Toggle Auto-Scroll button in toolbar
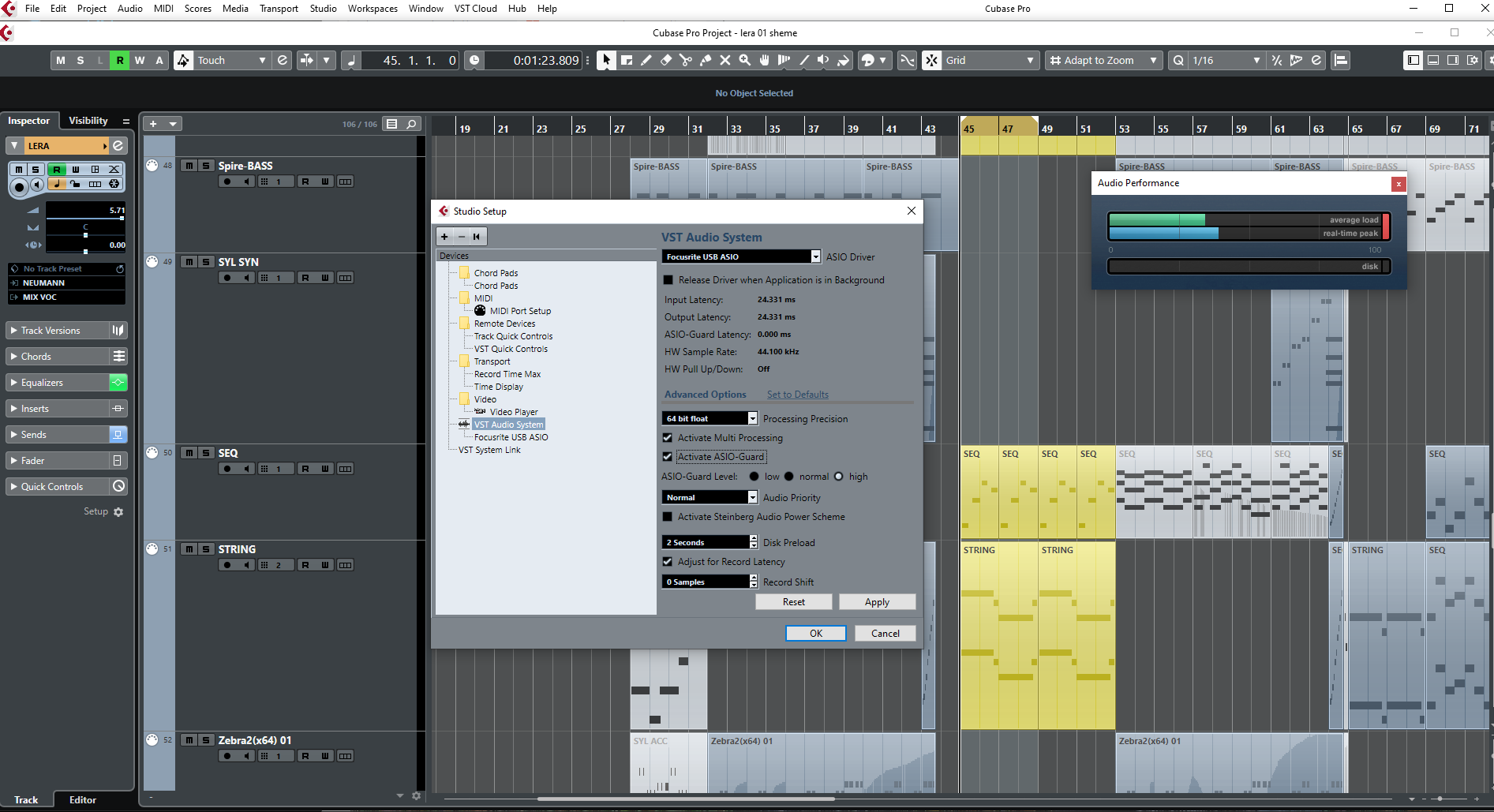 306,60
